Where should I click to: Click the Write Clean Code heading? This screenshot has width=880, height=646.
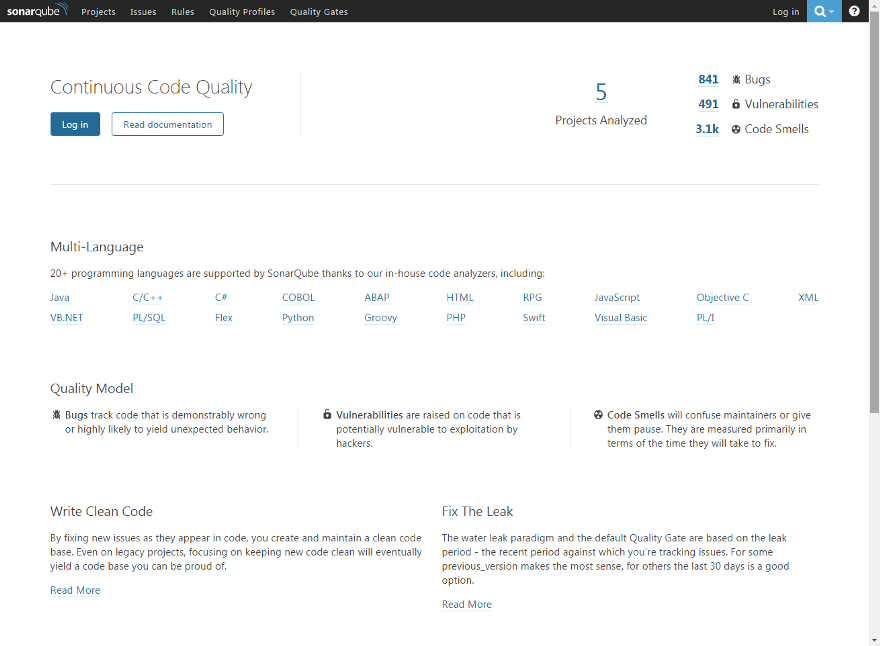102,511
